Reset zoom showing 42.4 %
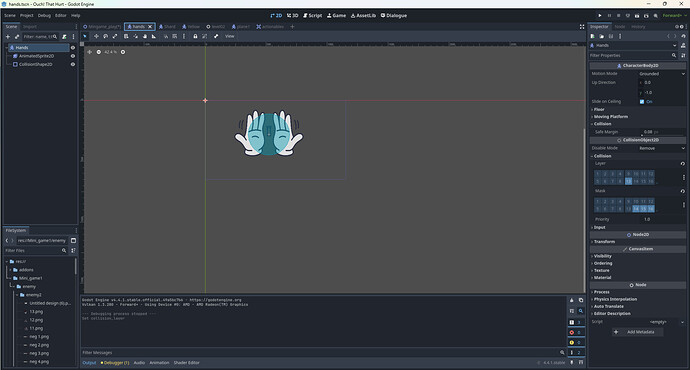The height and width of the screenshot is (370, 690). coord(110,52)
